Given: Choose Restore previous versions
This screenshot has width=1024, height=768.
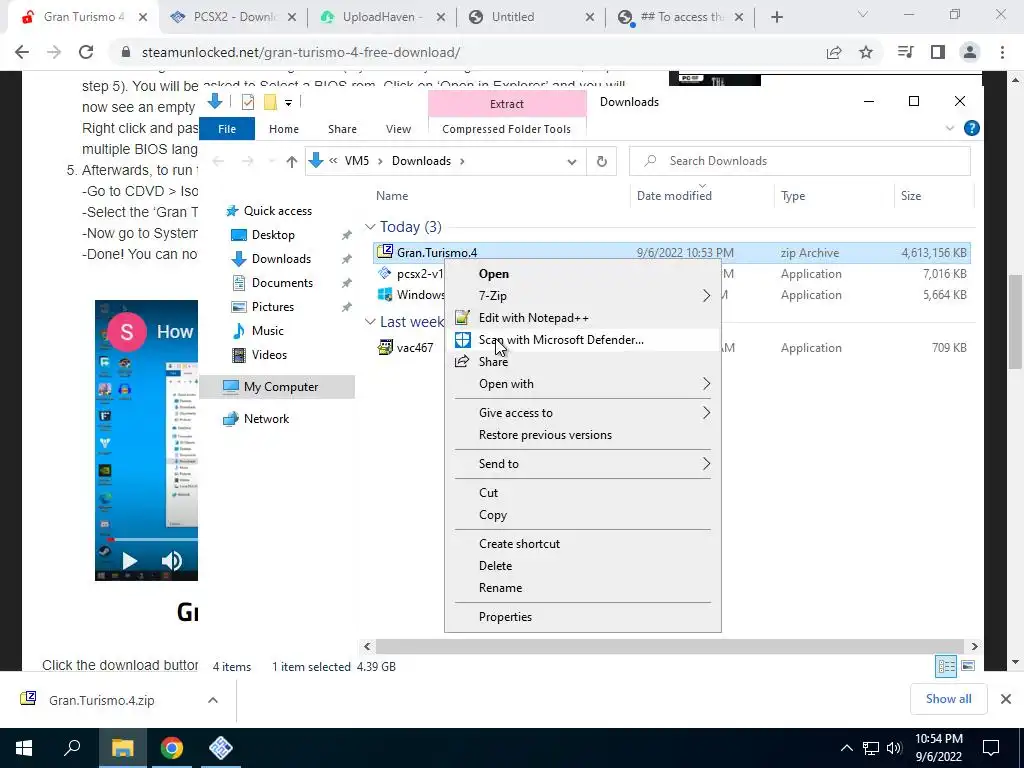Looking at the screenshot, I should 583,435.
